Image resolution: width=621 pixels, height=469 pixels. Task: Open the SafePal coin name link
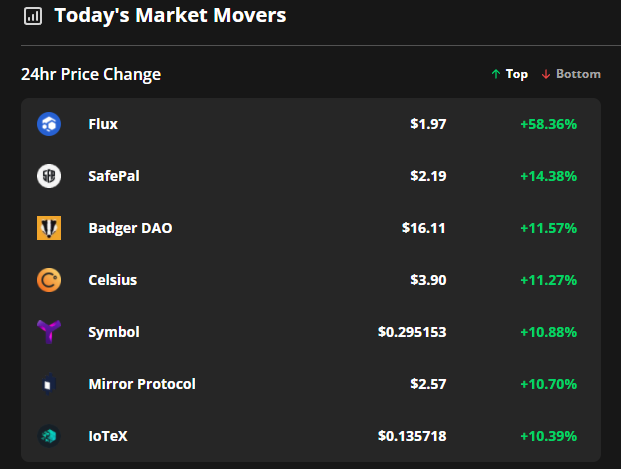[x=114, y=176]
